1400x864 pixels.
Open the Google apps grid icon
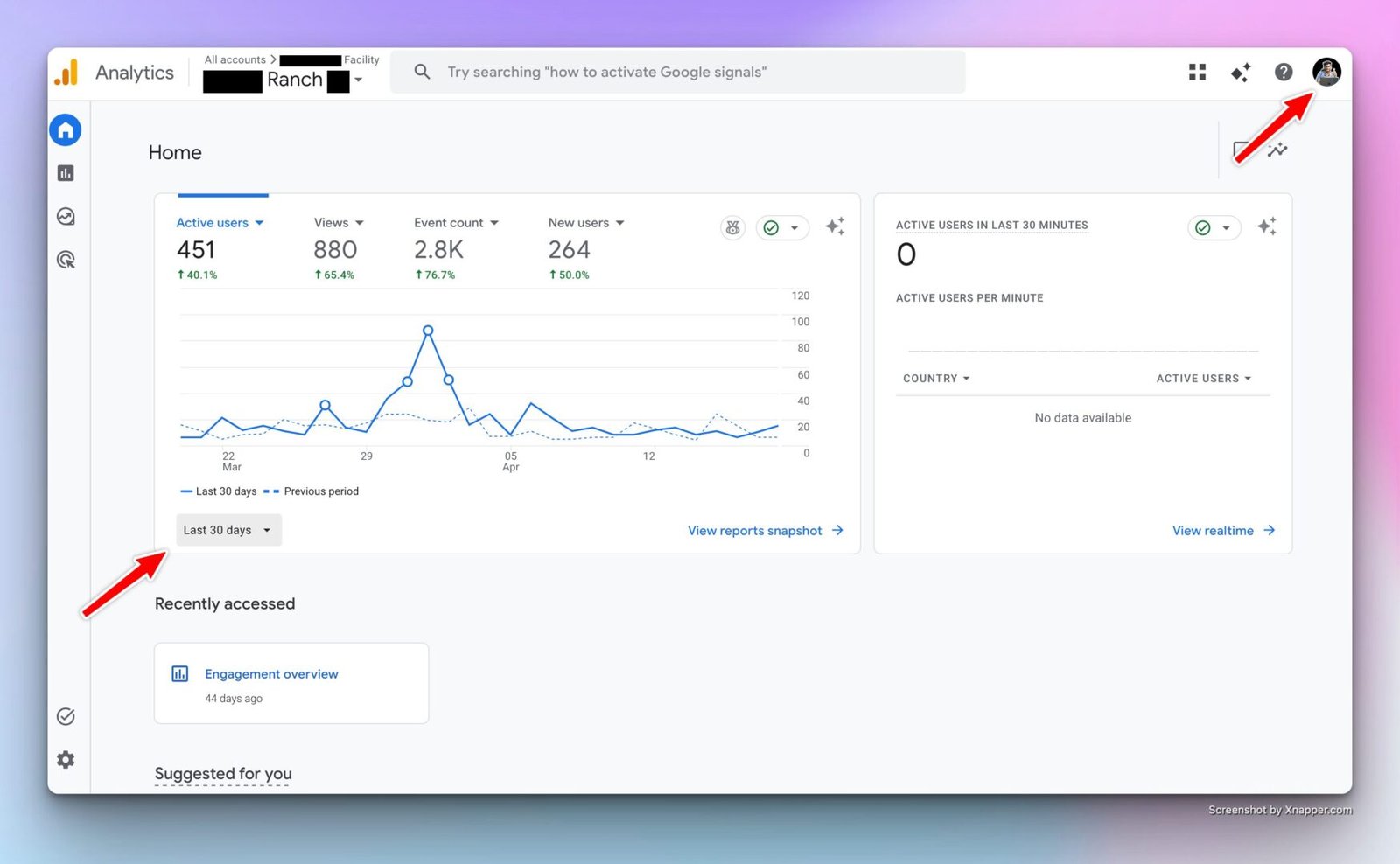pos(1197,73)
